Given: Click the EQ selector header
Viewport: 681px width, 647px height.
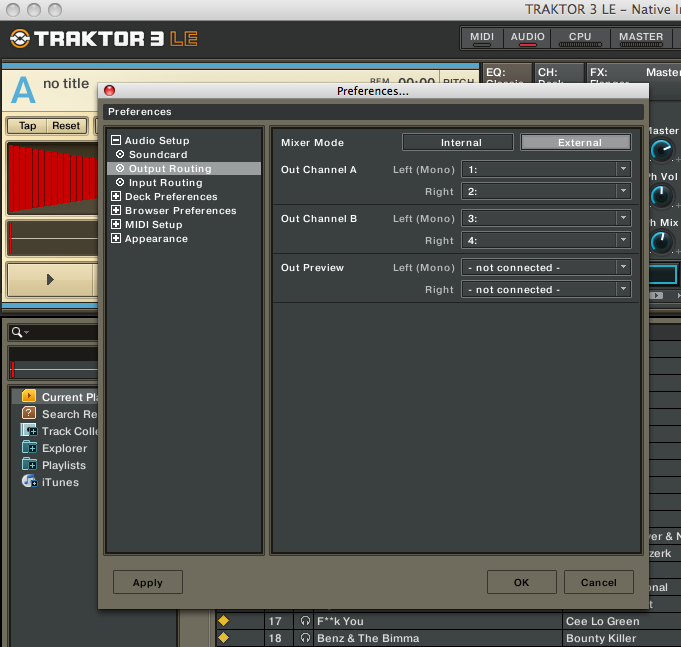Looking at the screenshot, I should (x=506, y=73).
